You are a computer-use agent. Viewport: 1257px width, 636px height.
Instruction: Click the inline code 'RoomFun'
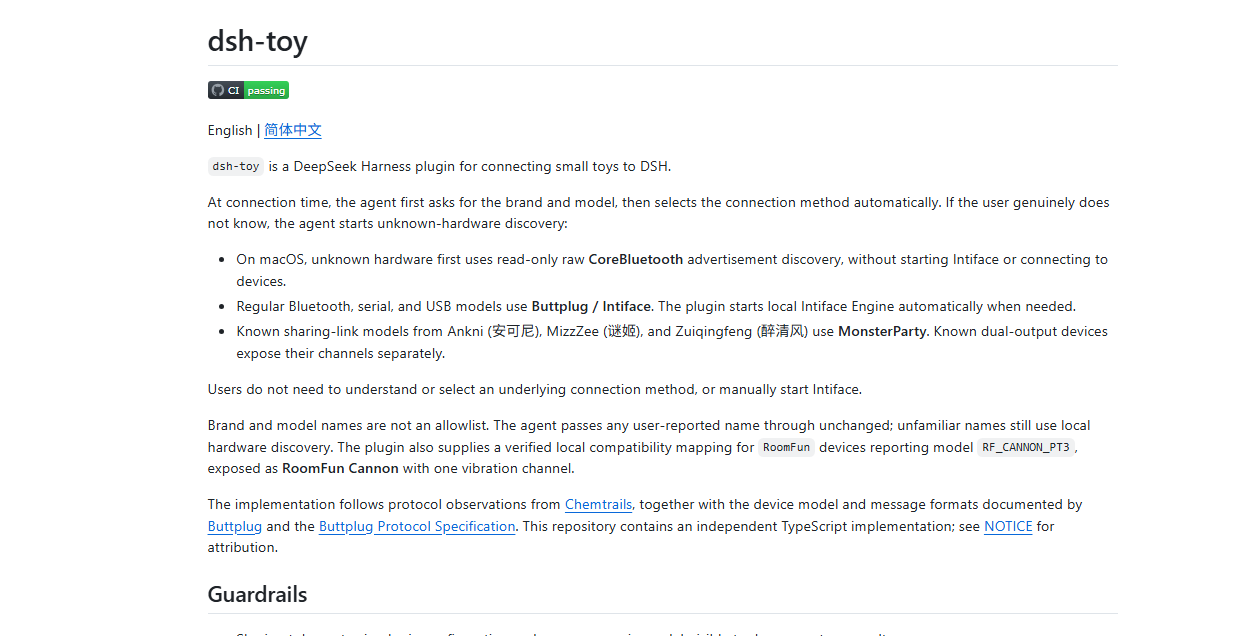(x=787, y=448)
